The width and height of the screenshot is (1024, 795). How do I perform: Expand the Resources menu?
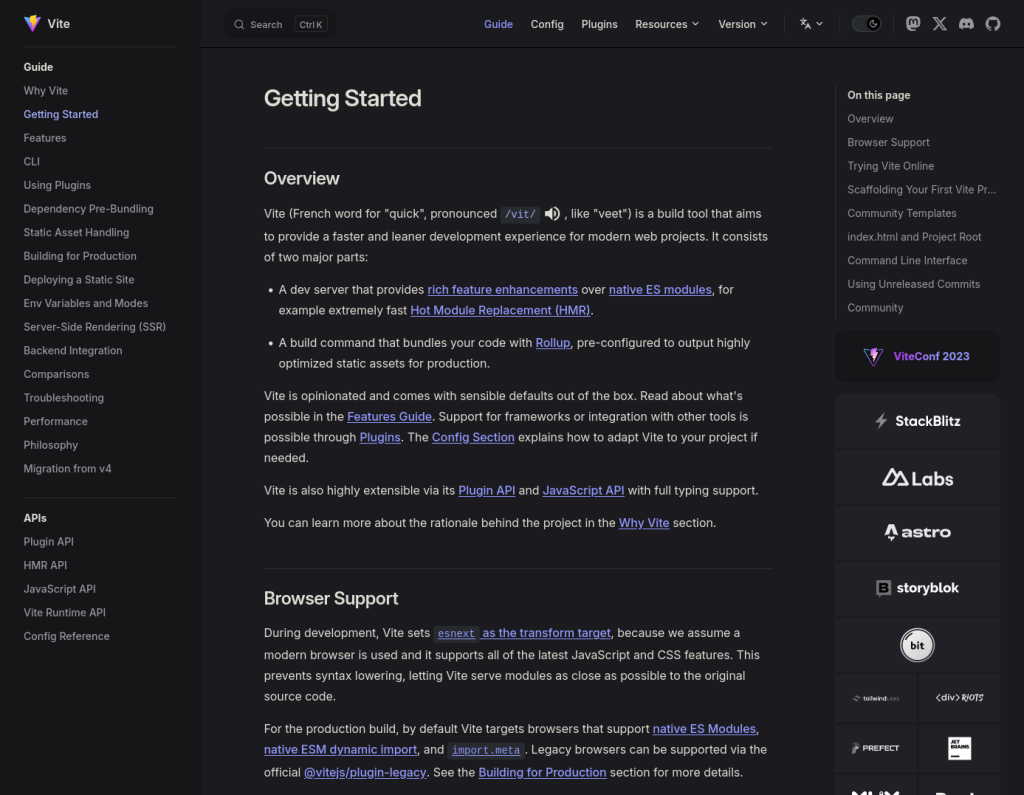[667, 24]
